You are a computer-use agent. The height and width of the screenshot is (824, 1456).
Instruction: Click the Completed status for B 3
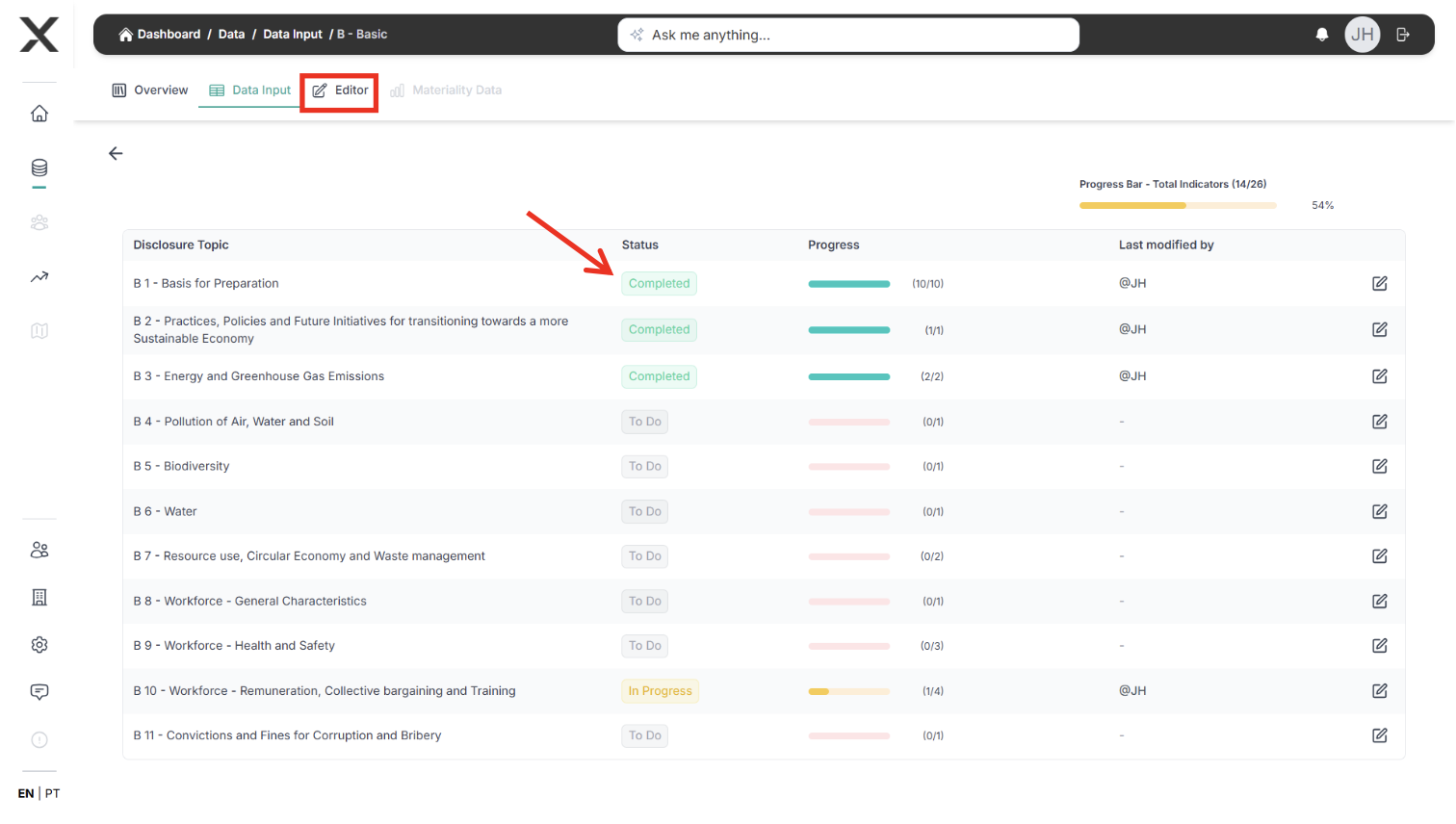click(x=660, y=376)
